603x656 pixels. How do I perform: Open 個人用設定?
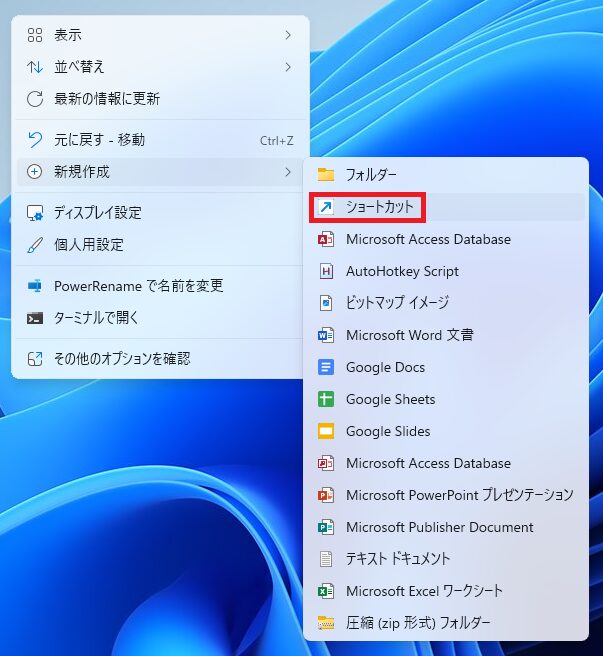pos(160,245)
